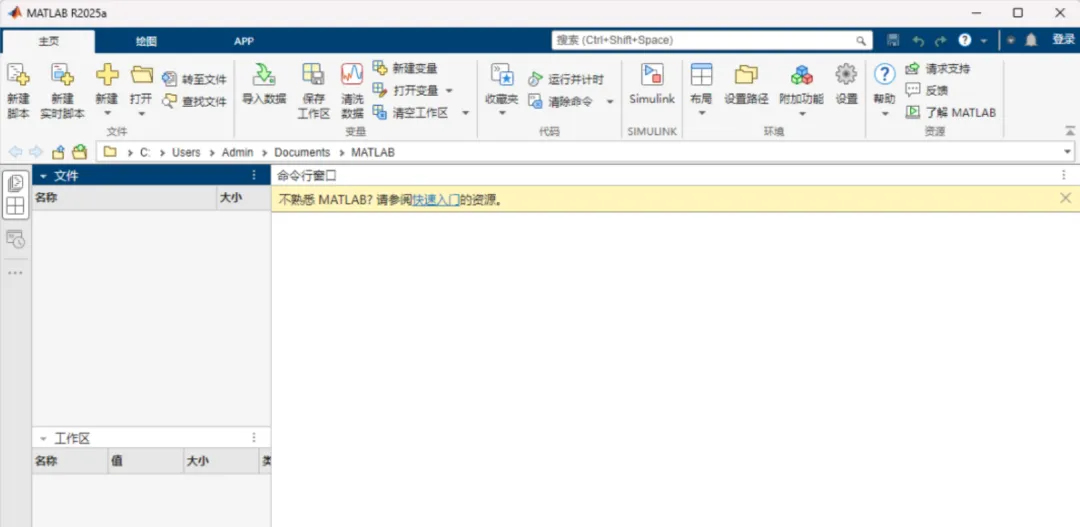Viewport: 1080px width, 527px height.
Task: Open 设置路径 set path dialog
Action: pyautogui.click(x=746, y=84)
